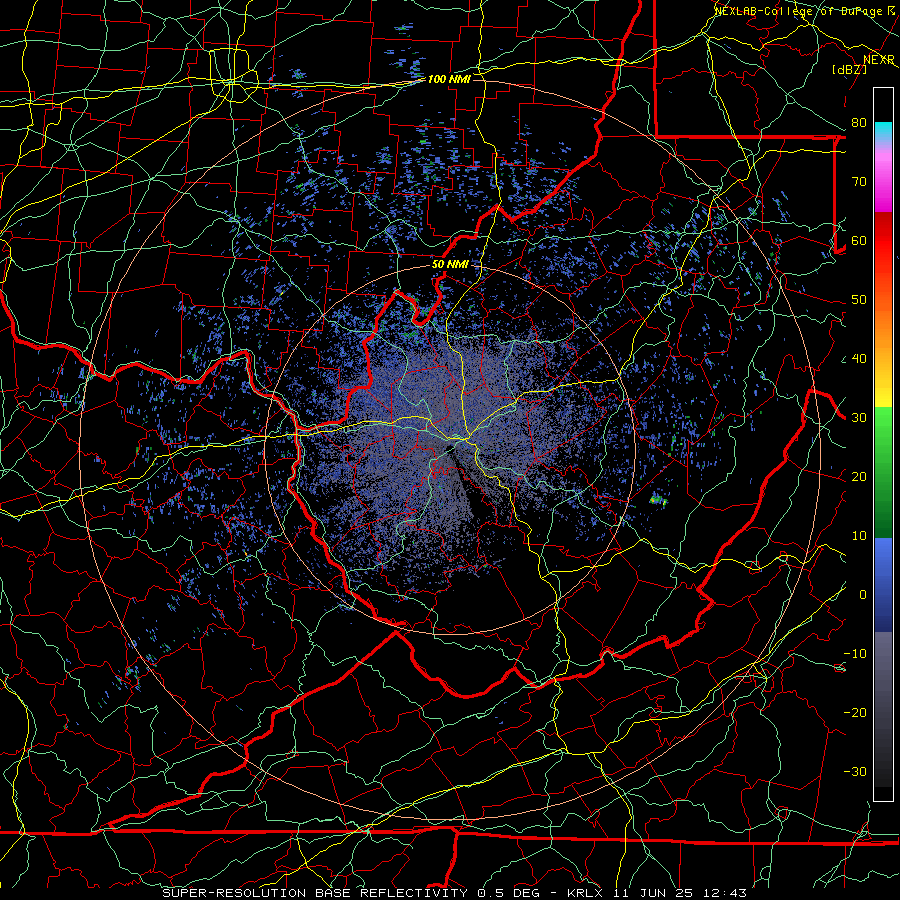This screenshot has width=900, height=900.
Task: Click the 50 value on the color scale
Action: 859,300
